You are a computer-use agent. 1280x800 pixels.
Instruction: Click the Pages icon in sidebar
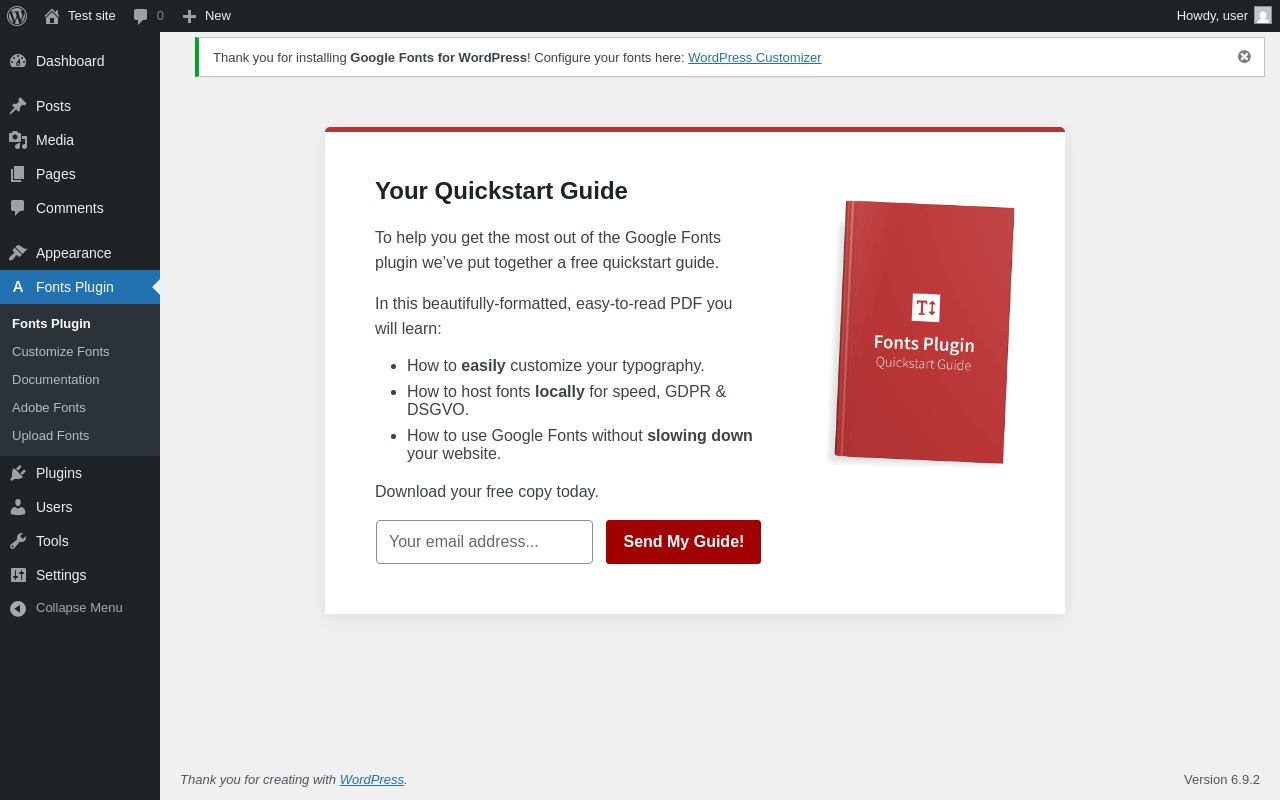18,174
